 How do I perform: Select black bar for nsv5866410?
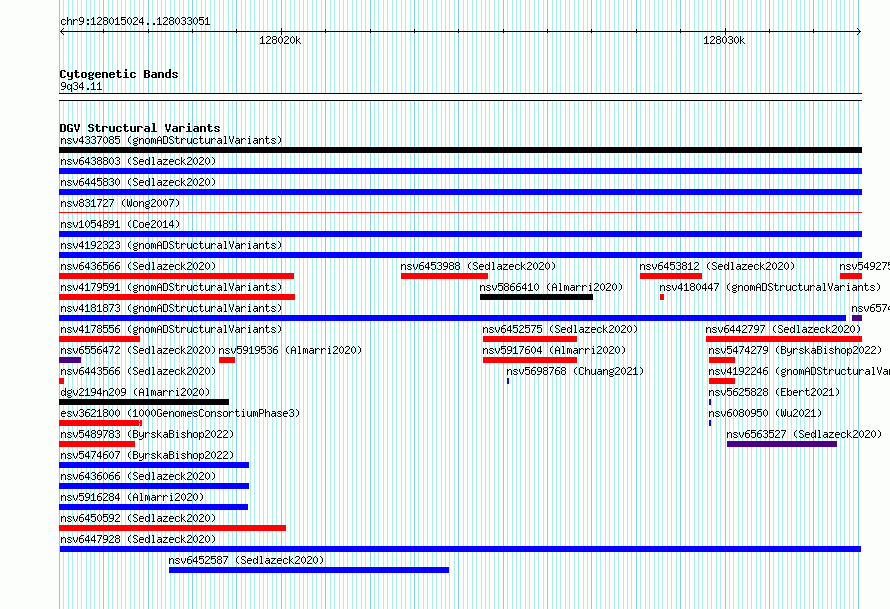(x=536, y=297)
